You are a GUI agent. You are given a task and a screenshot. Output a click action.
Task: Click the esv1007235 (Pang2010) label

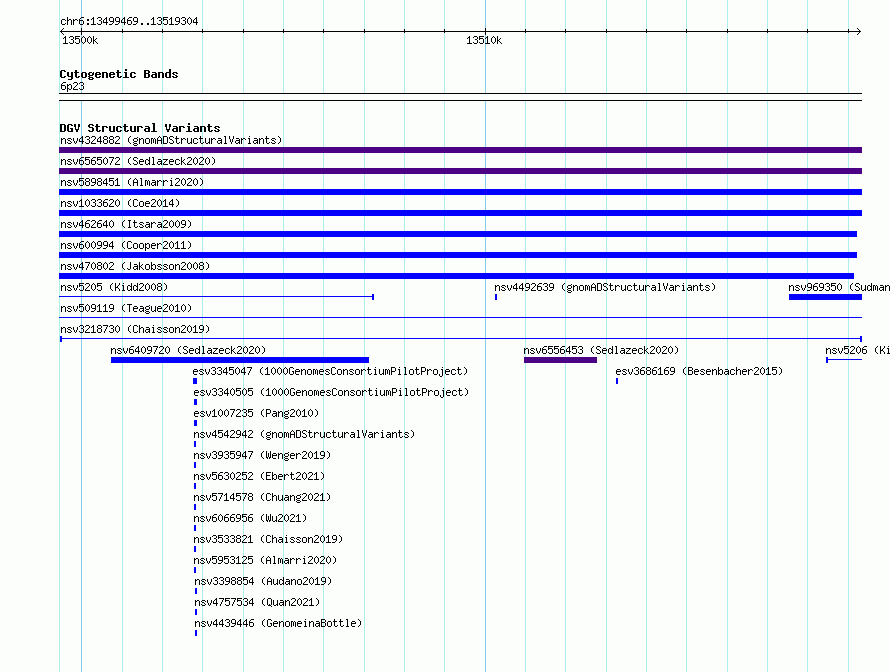pyautogui.click(x=256, y=413)
